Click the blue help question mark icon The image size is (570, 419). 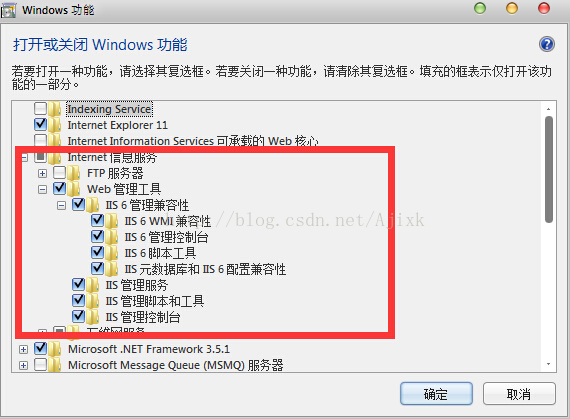click(547, 44)
